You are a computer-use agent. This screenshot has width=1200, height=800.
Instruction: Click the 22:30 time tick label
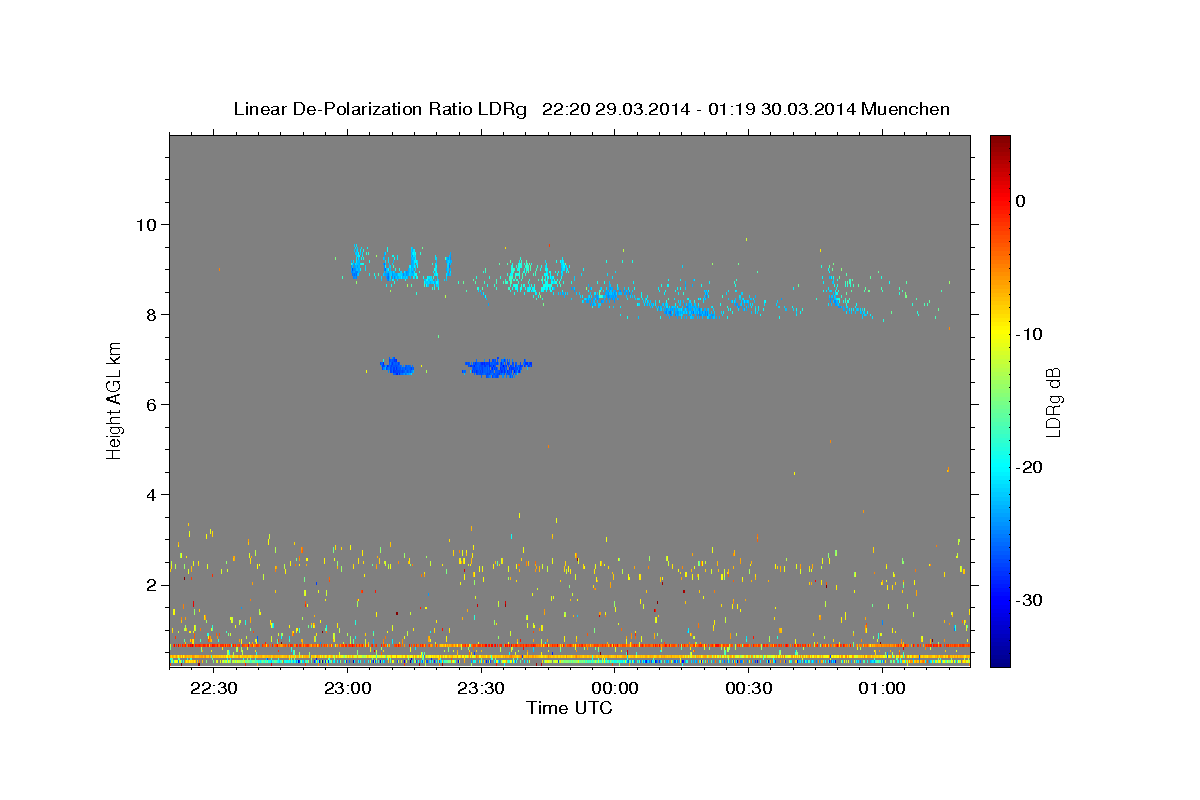(x=214, y=689)
